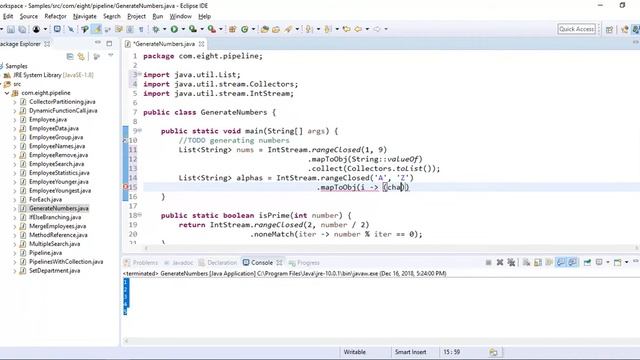The height and width of the screenshot is (360, 640).
Task: Expand the CollectorPartitioning.java tree node
Action: (15, 102)
